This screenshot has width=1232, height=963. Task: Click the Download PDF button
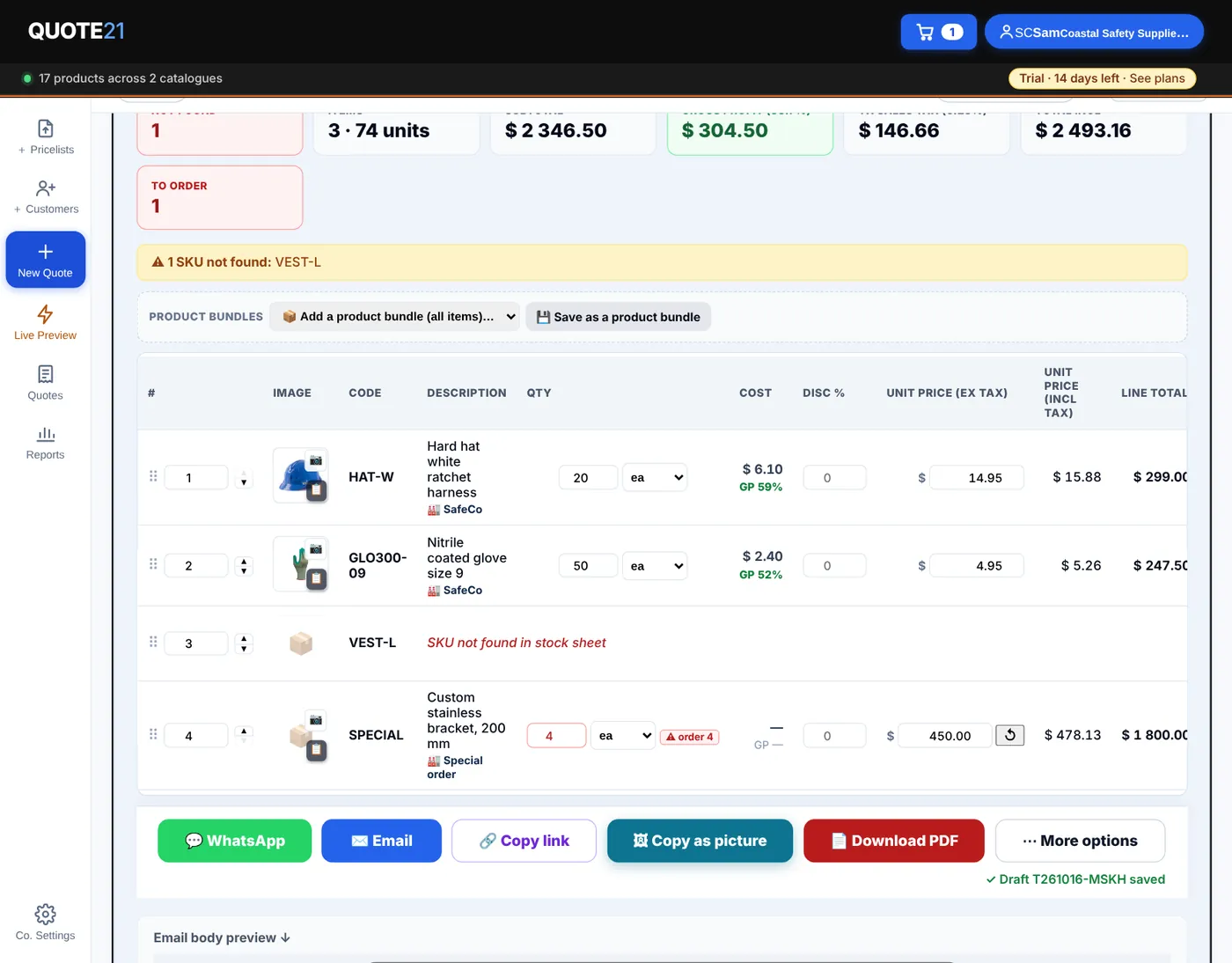click(x=894, y=841)
